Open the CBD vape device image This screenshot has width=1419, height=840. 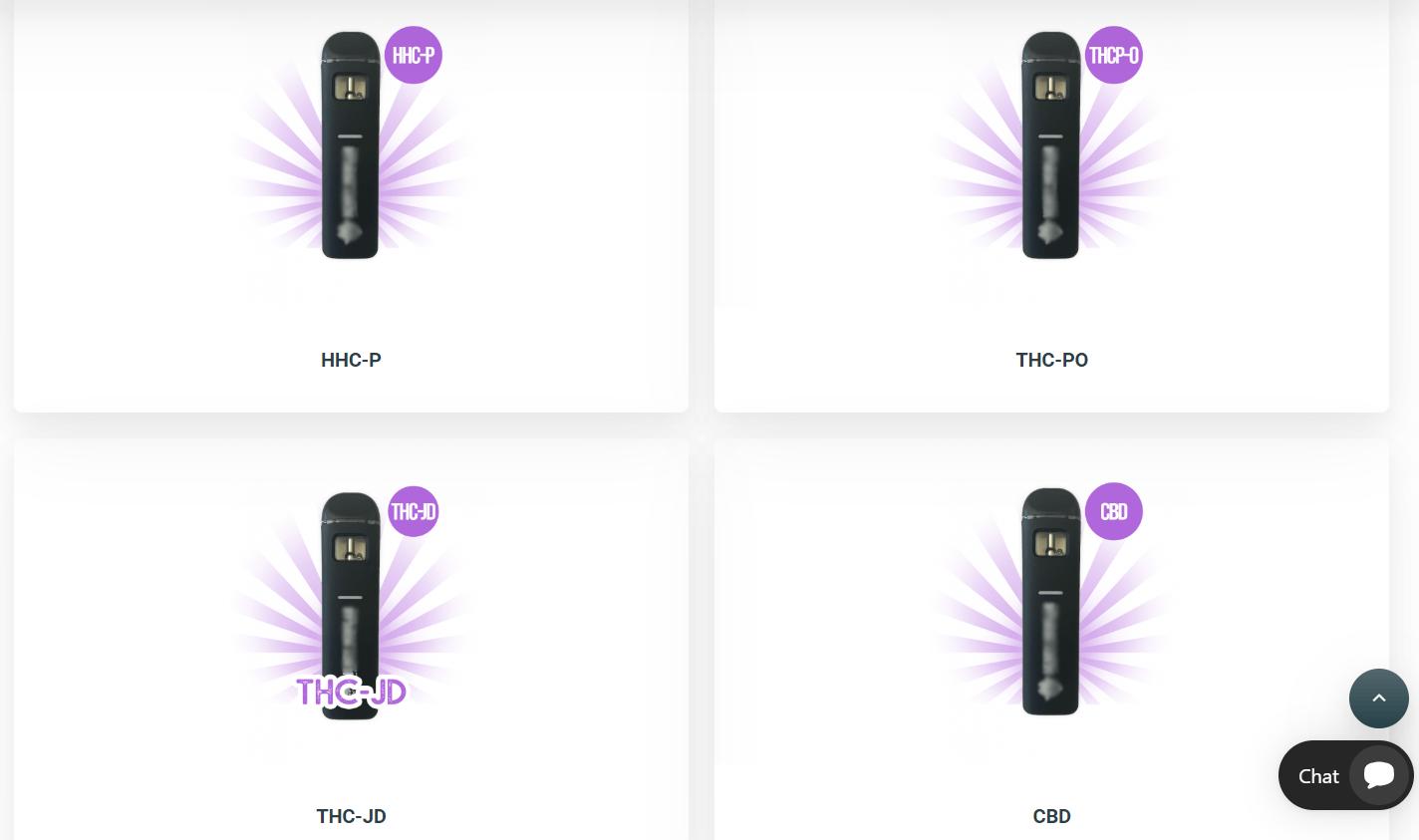point(1051,602)
